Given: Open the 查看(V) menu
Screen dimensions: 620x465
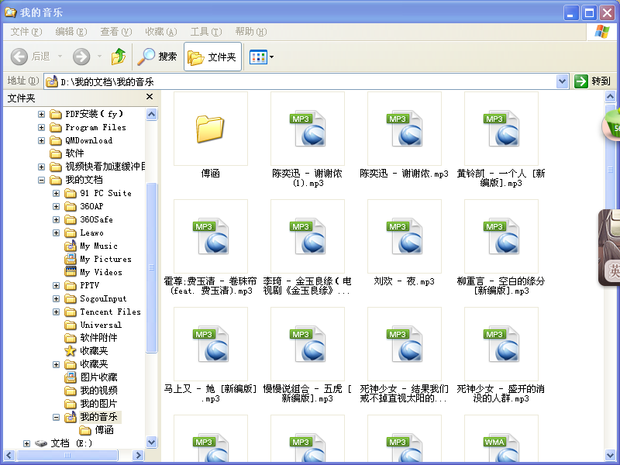Looking at the screenshot, I should (x=116, y=32).
